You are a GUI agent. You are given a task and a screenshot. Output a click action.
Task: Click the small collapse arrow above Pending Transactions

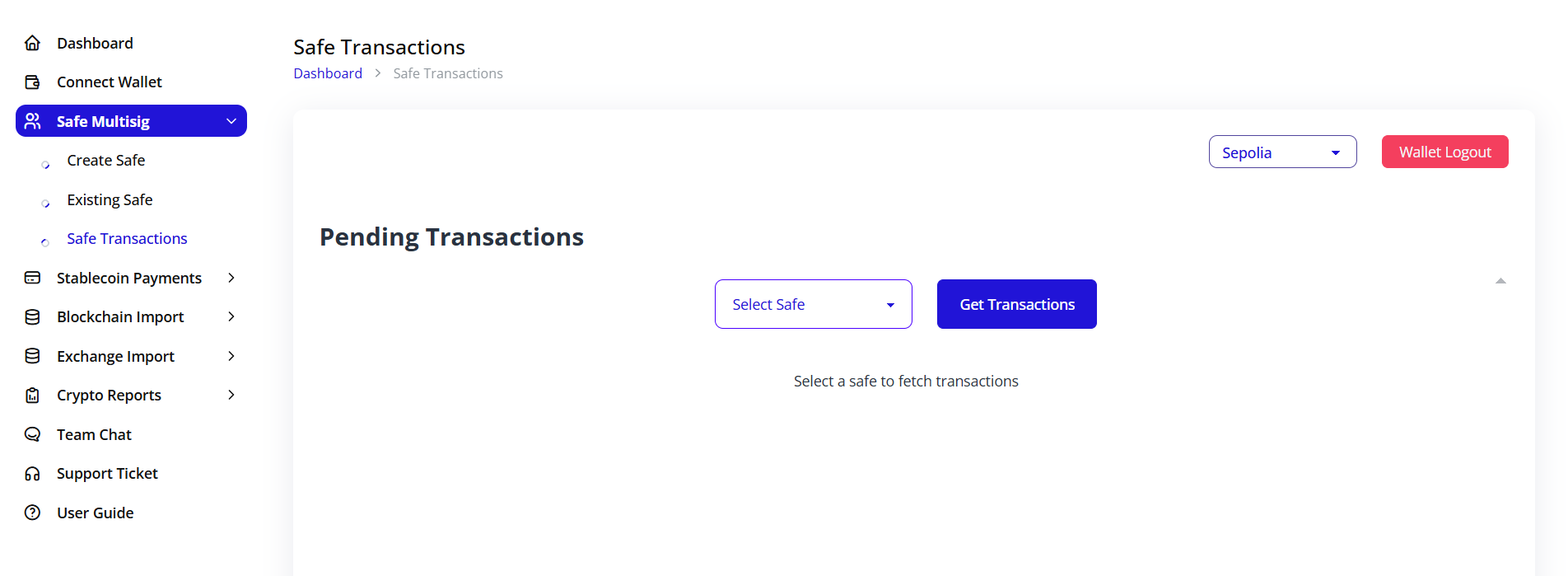[1501, 281]
